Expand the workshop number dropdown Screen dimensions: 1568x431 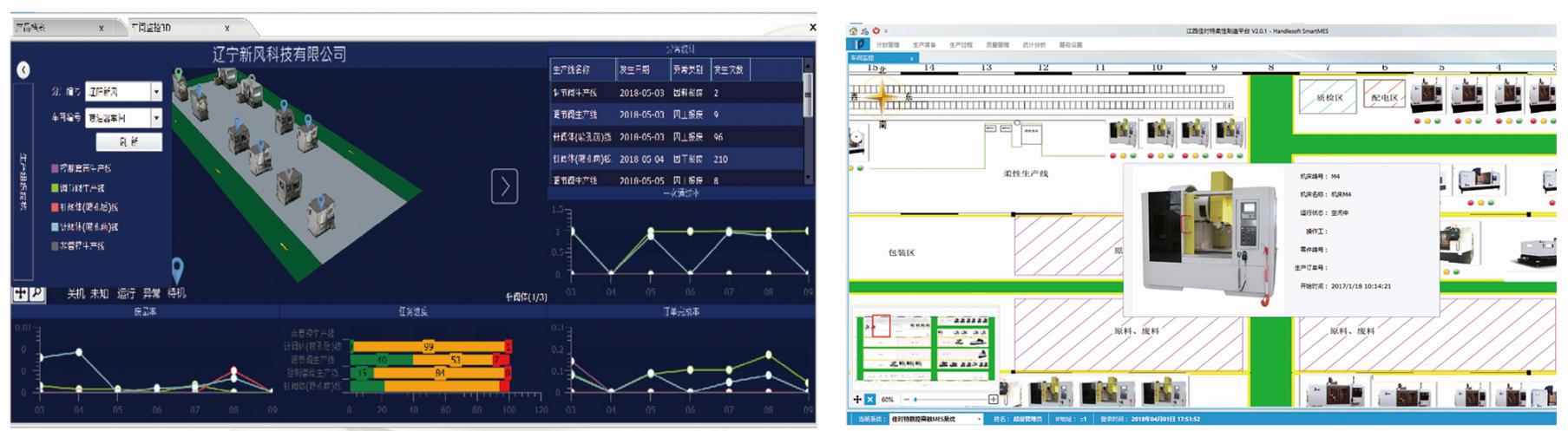[x=156, y=117]
